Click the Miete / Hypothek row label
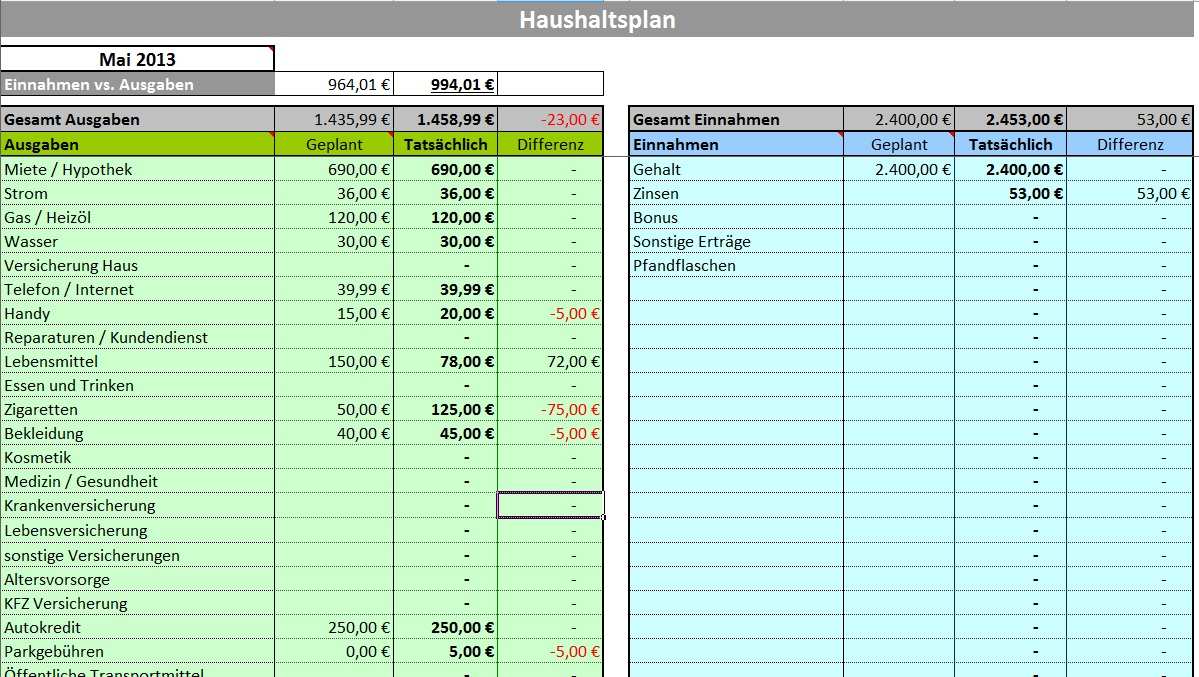 click(x=137, y=170)
